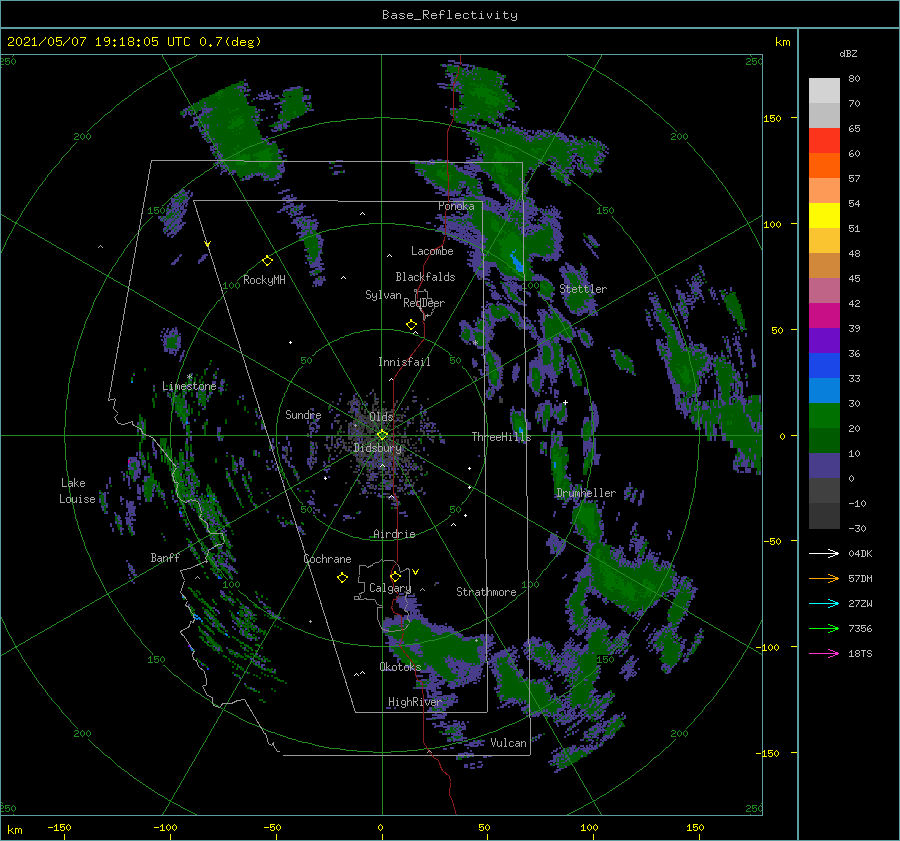Click the Sundre label
The width and height of the screenshot is (900, 841).
coord(303,414)
